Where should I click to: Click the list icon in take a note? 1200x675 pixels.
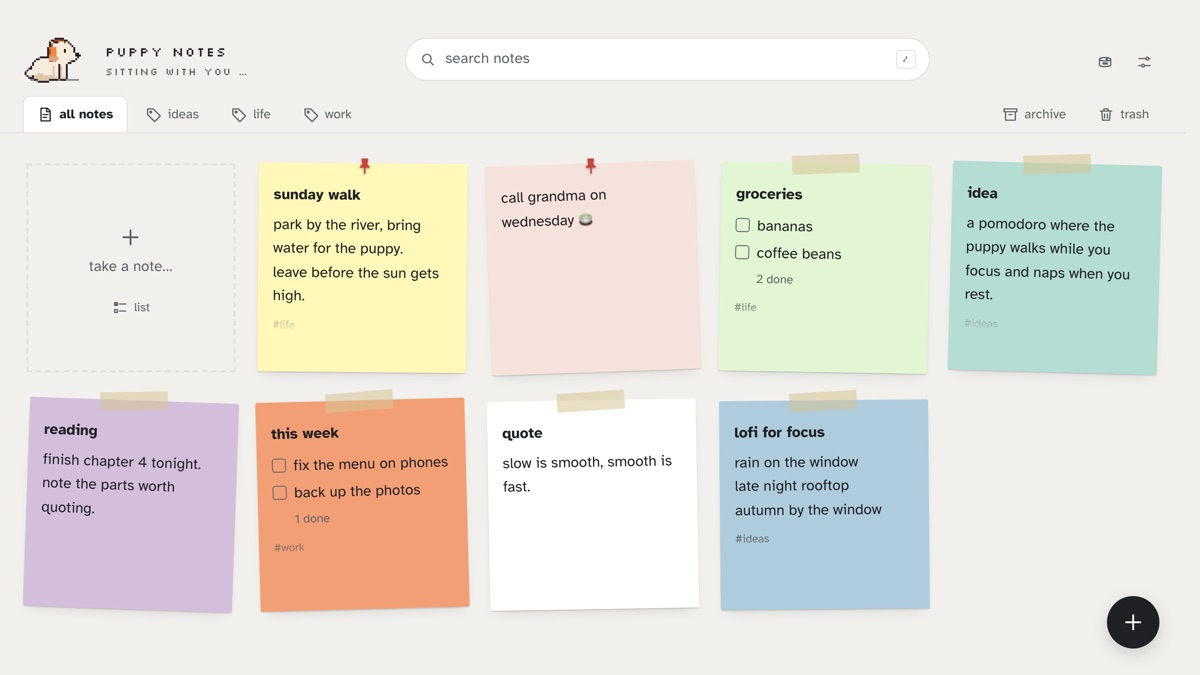[120, 307]
